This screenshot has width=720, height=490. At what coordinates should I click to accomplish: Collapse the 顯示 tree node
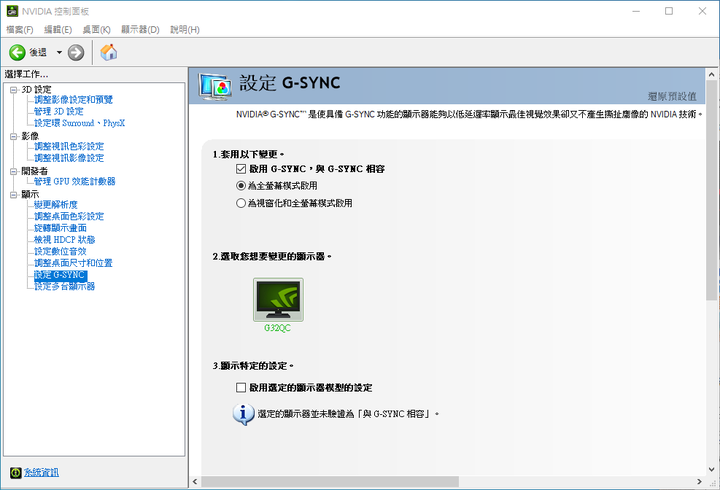pos(14,195)
